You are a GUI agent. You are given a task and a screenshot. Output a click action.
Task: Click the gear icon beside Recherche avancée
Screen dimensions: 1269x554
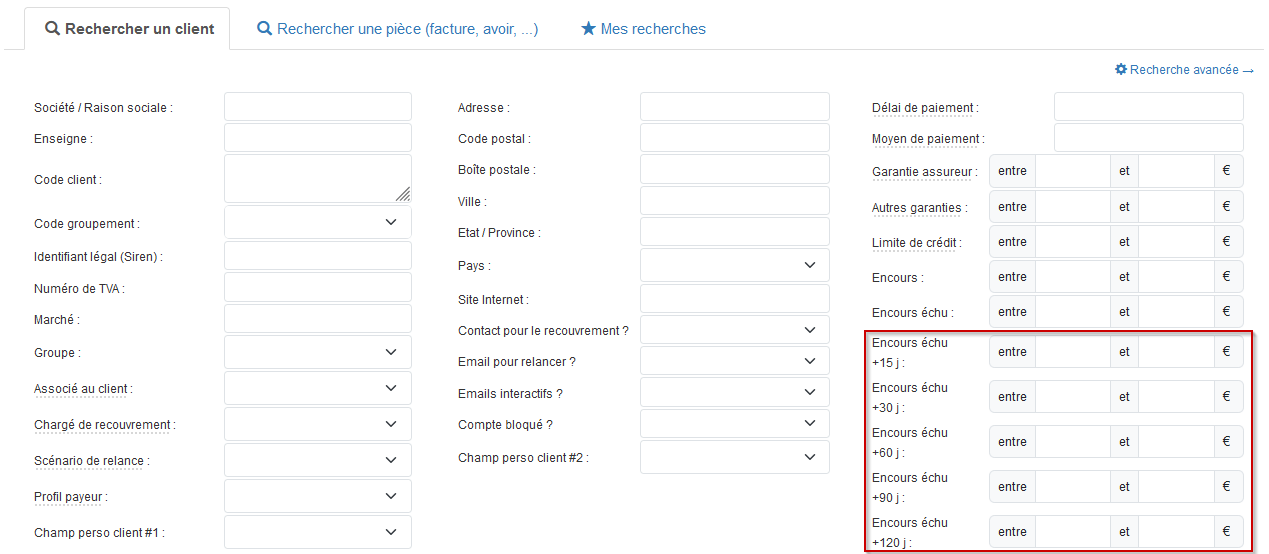[x=1121, y=70]
